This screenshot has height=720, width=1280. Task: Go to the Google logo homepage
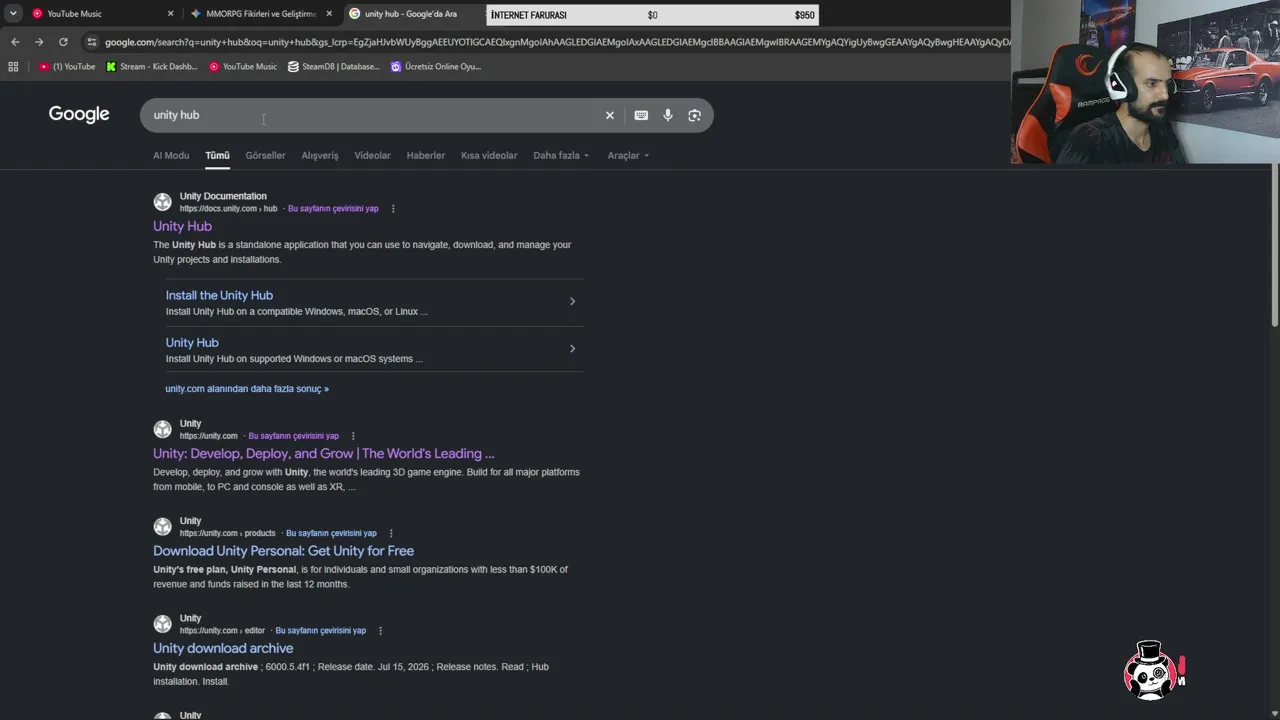79,114
